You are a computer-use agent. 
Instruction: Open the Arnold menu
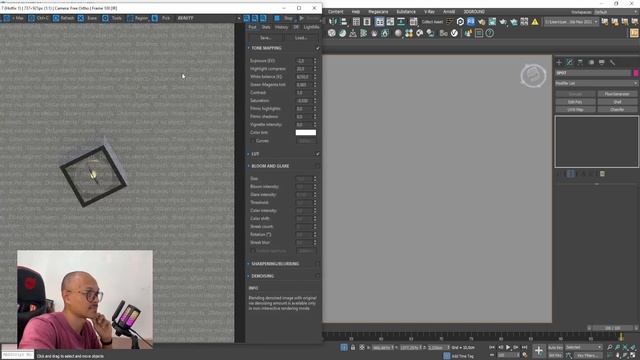449,12
